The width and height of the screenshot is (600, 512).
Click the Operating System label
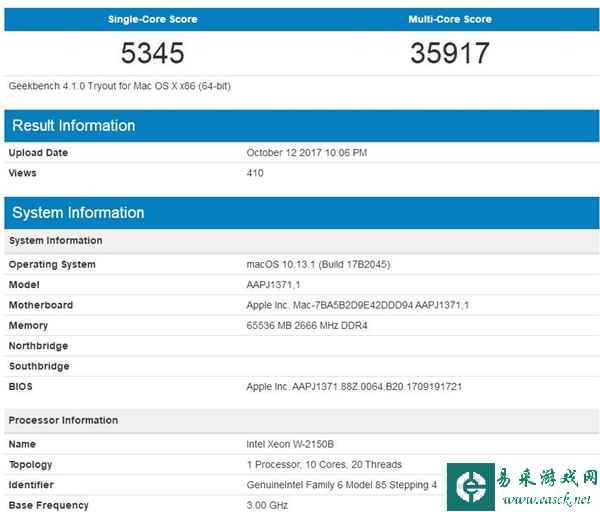point(52,264)
